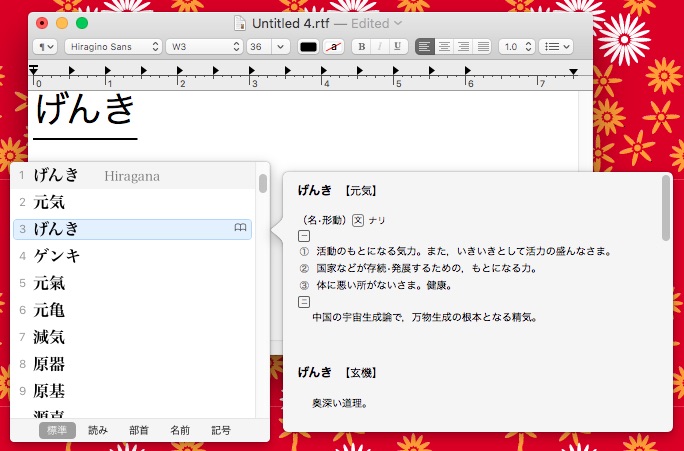684x451 pixels.
Task: Justify the text
Action: 483,47
